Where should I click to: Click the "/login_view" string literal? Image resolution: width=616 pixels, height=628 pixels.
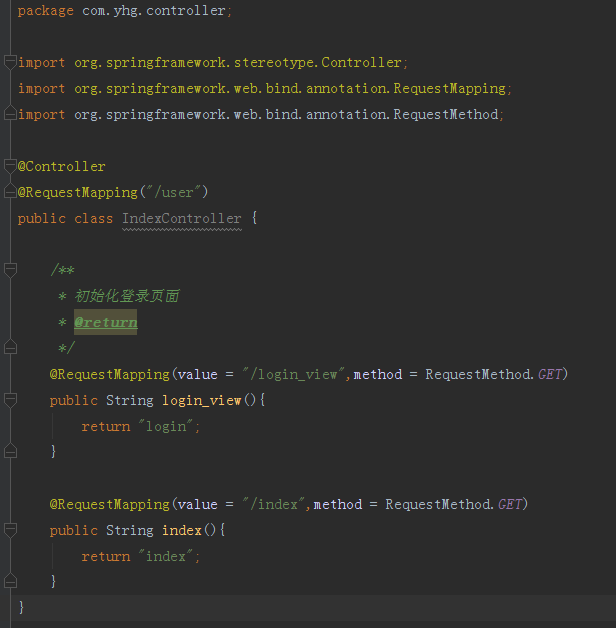pyautogui.click(x=294, y=374)
